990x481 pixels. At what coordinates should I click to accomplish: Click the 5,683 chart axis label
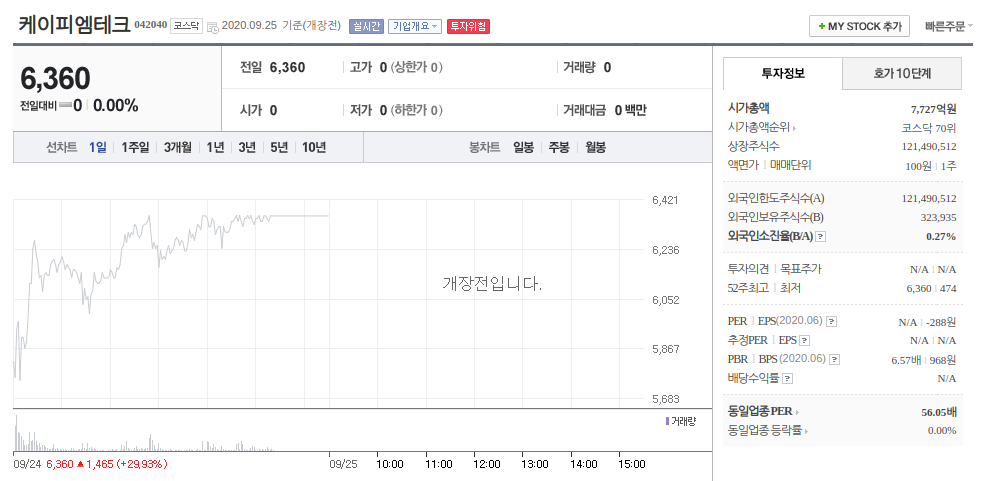coord(665,399)
